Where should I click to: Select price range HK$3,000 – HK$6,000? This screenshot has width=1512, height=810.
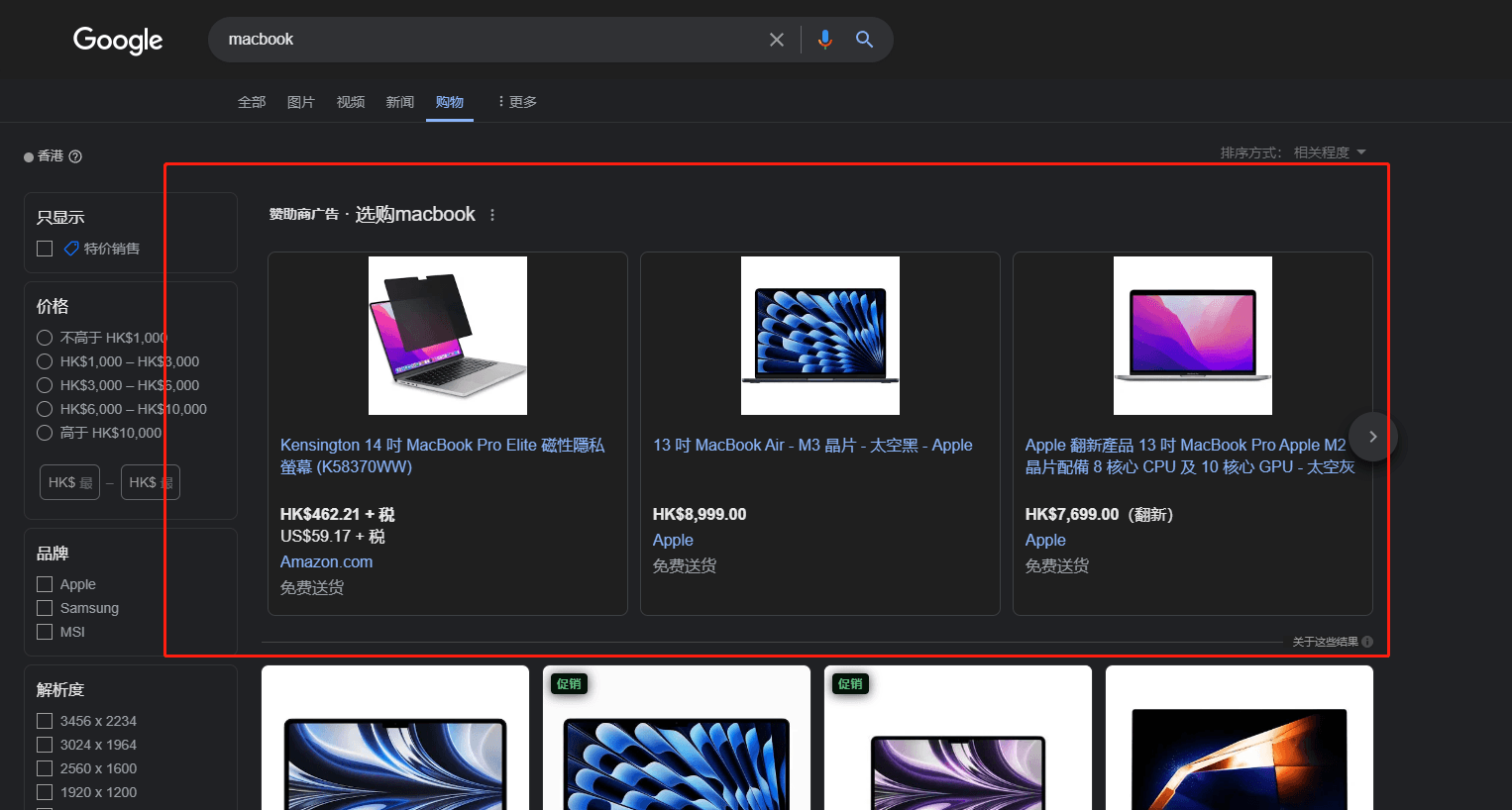click(45, 385)
